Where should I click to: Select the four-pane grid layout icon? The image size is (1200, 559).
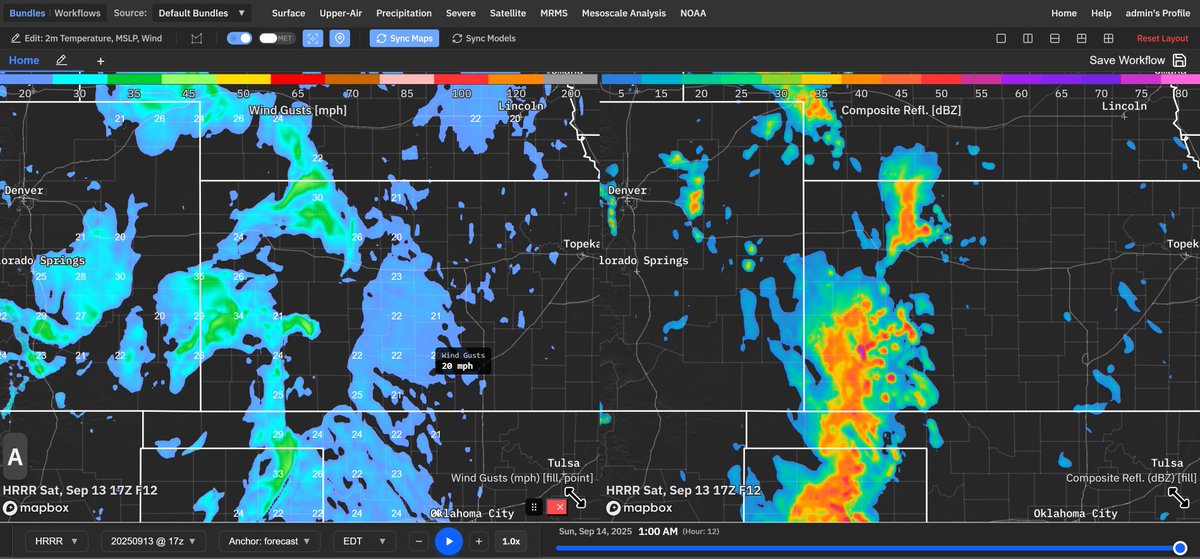pos(1108,38)
